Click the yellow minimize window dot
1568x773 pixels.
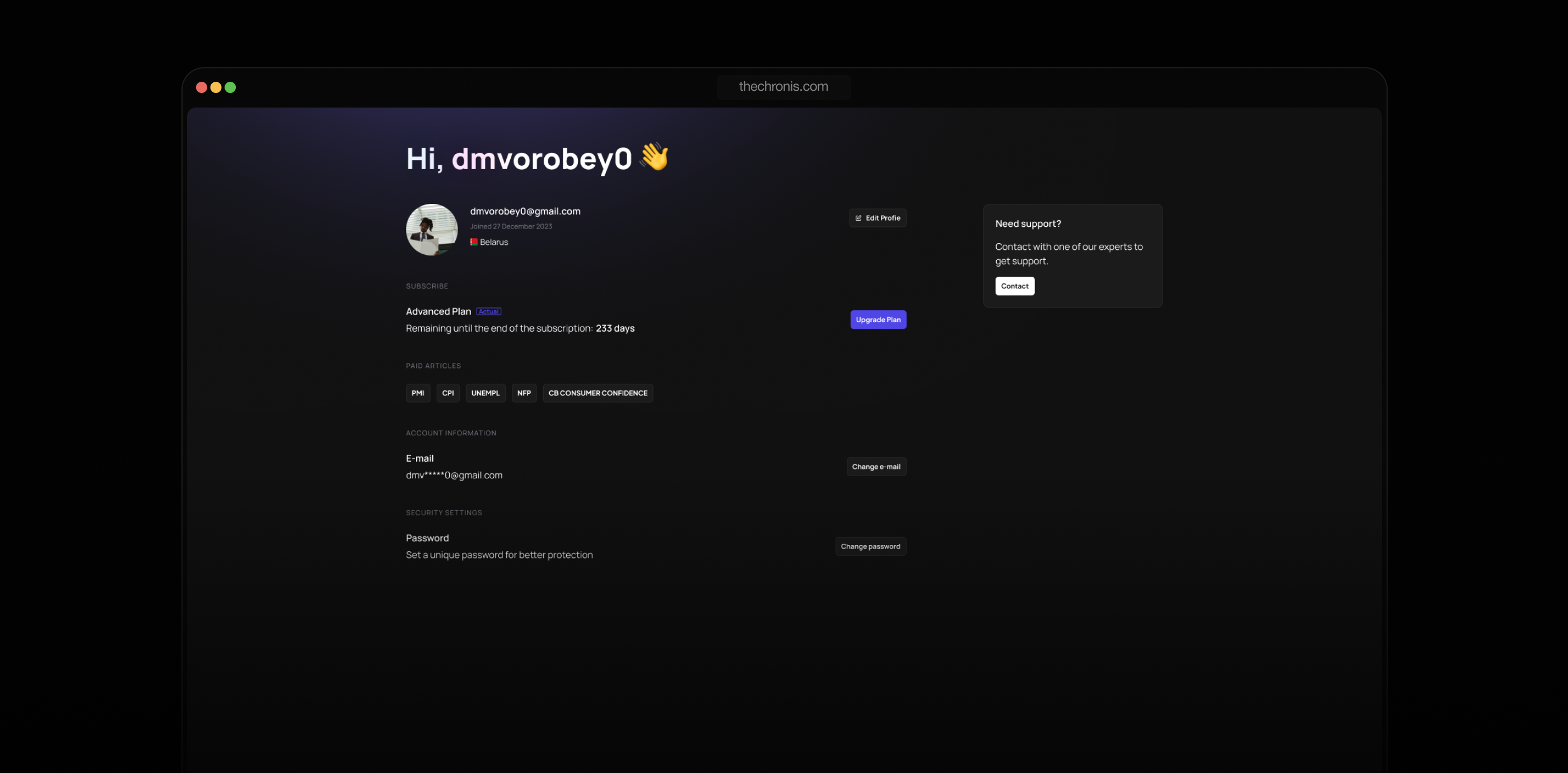point(216,87)
